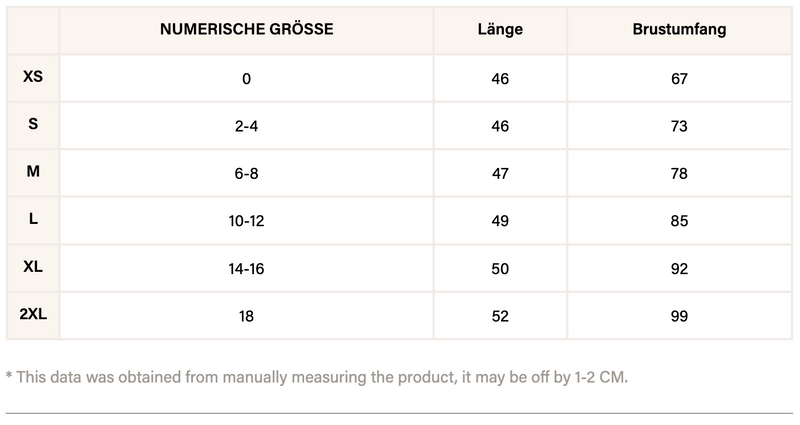Screen dimensions: 800x425
Task: Click the L size row label
Action: [33, 220]
